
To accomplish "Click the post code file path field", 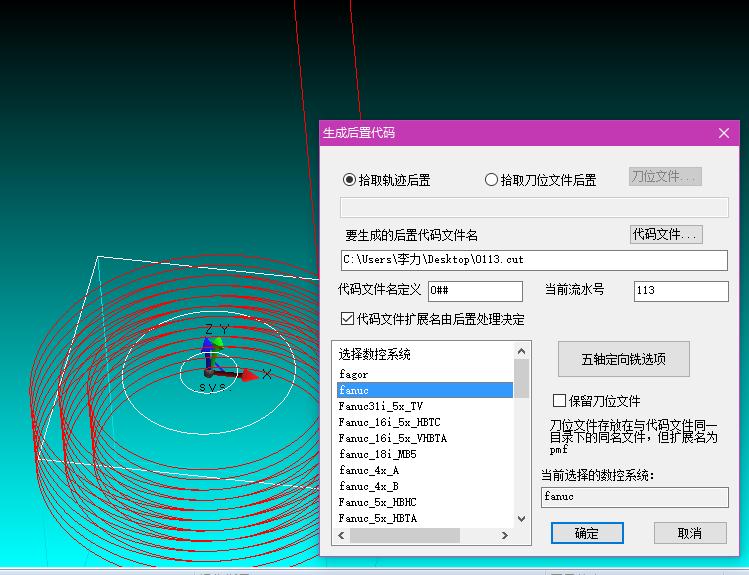I will tap(534, 260).
